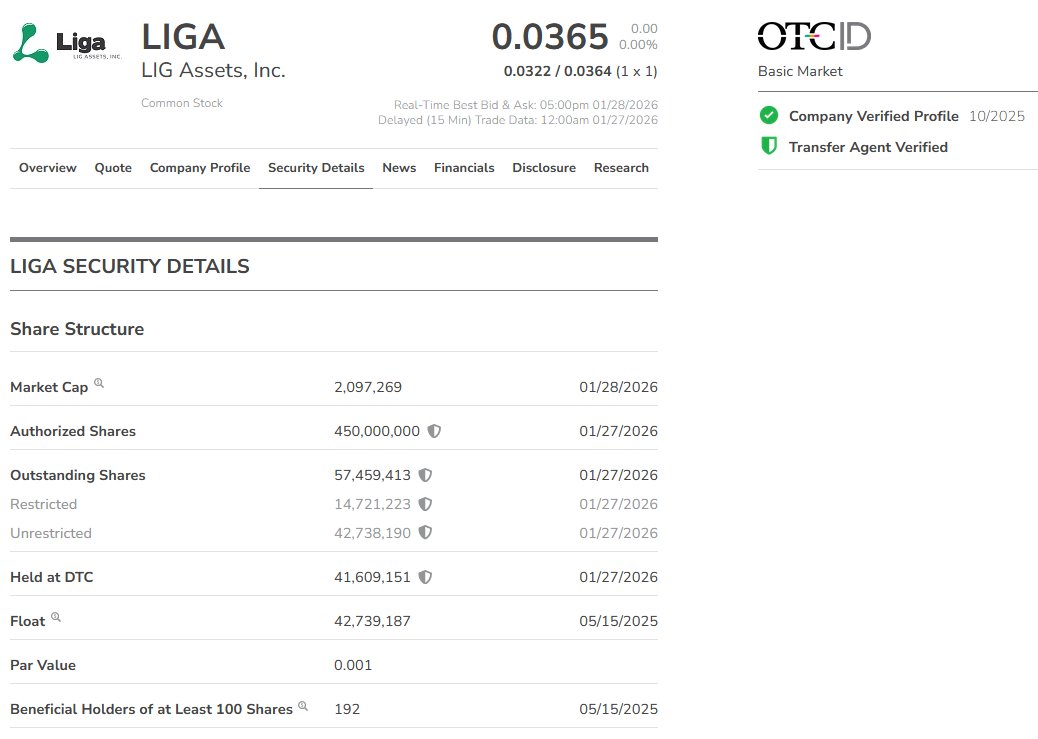Click the Delayed Trade Data timestamp

(518, 120)
